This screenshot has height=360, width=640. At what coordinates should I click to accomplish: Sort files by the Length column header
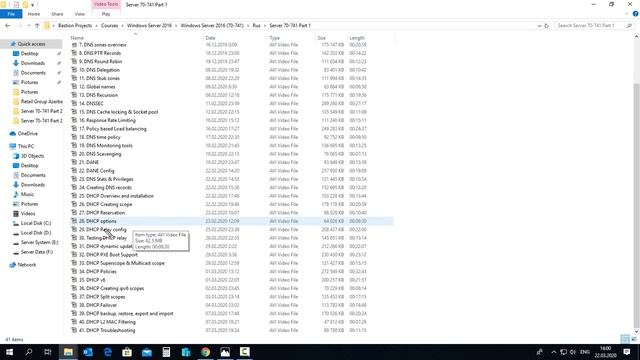click(x=357, y=38)
